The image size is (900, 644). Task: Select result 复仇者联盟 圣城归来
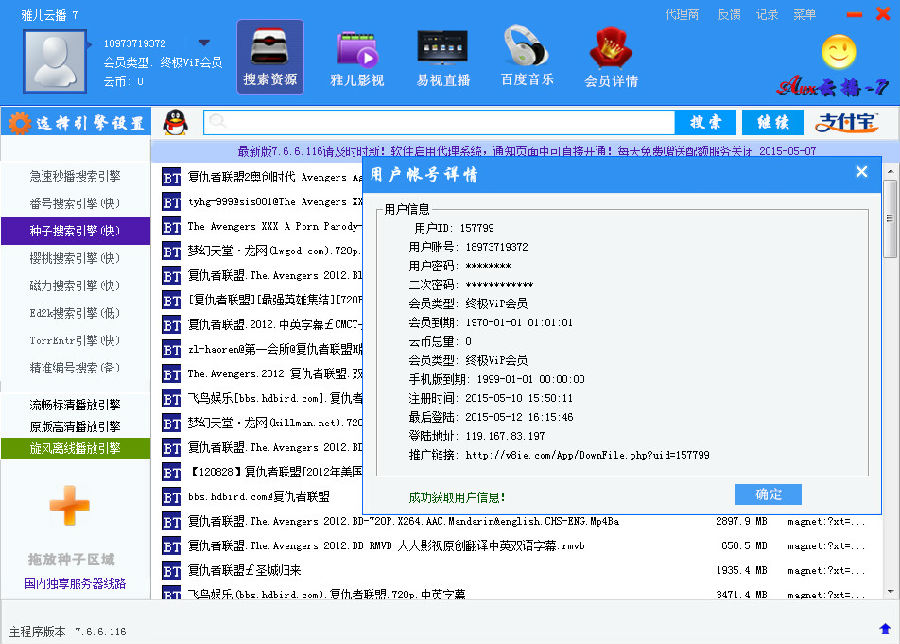[244, 571]
